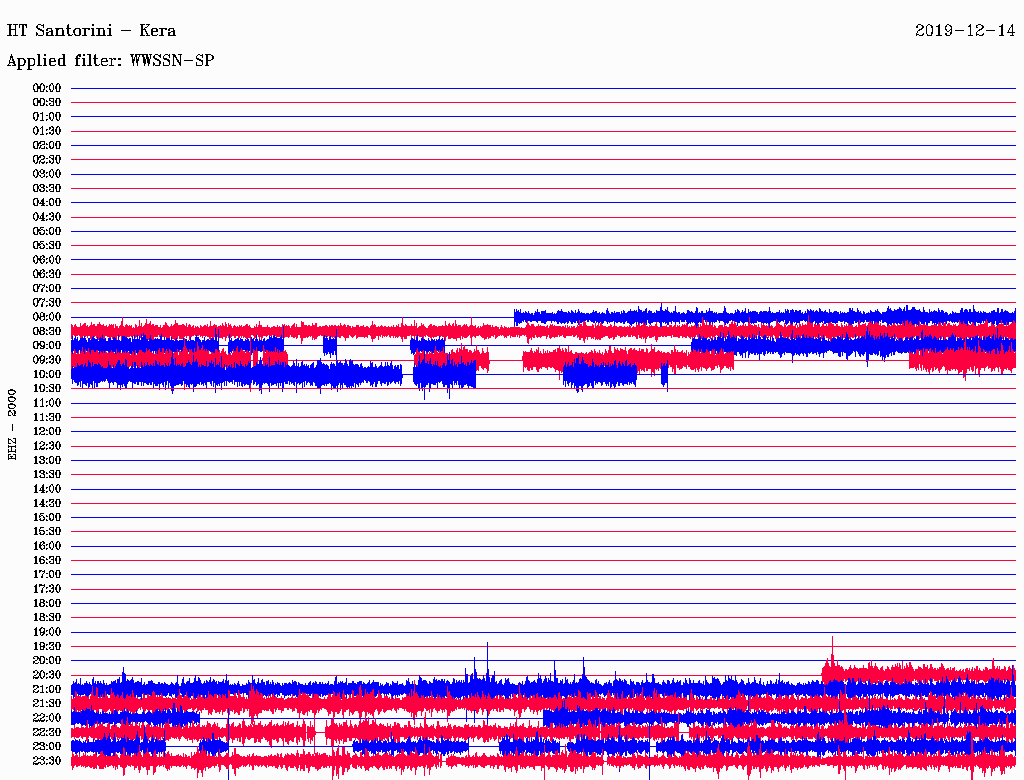Select the 23:30 time label
Screen dimensions: 1024x780
(47, 760)
